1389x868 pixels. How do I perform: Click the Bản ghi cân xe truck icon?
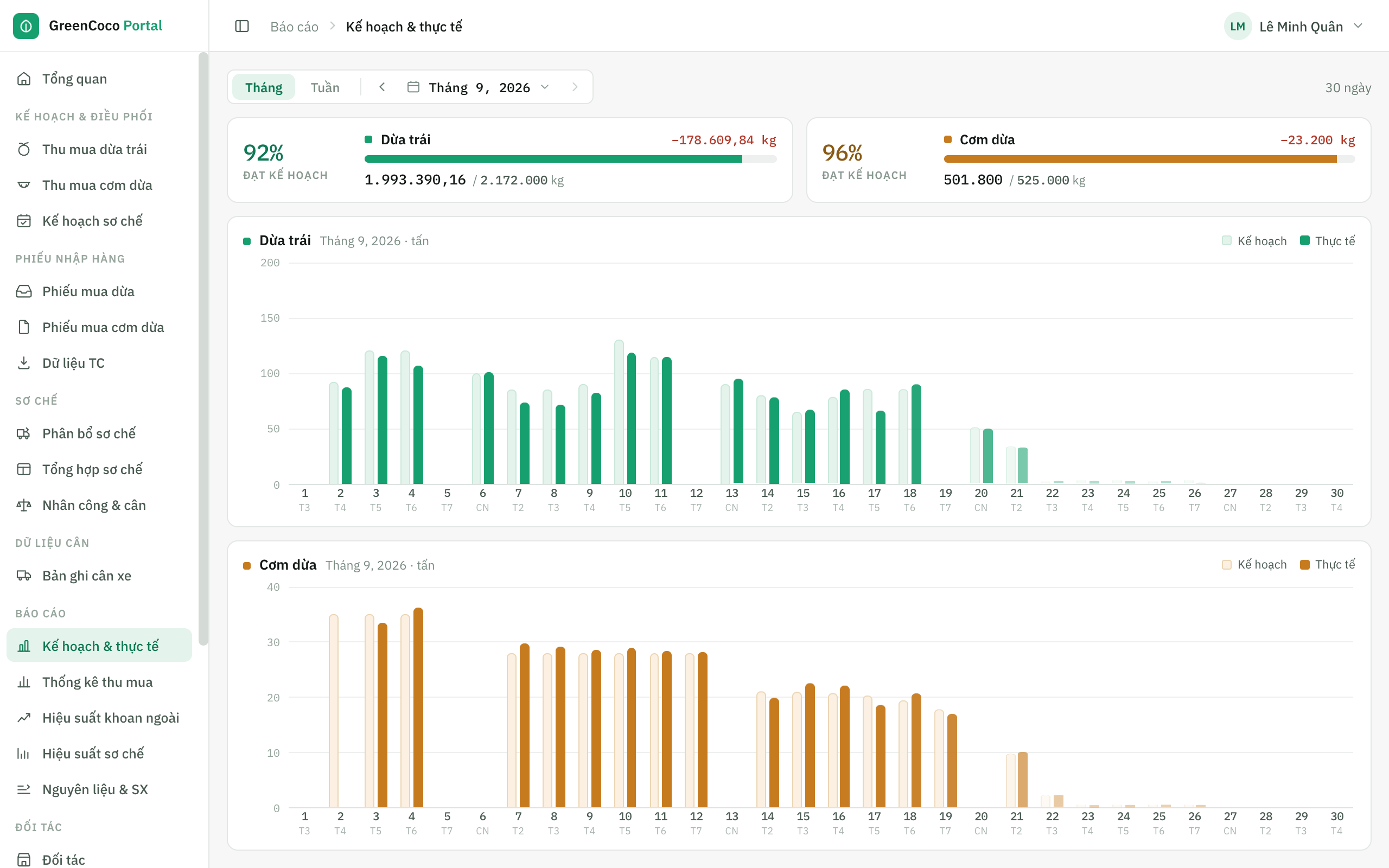[x=23, y=575]
